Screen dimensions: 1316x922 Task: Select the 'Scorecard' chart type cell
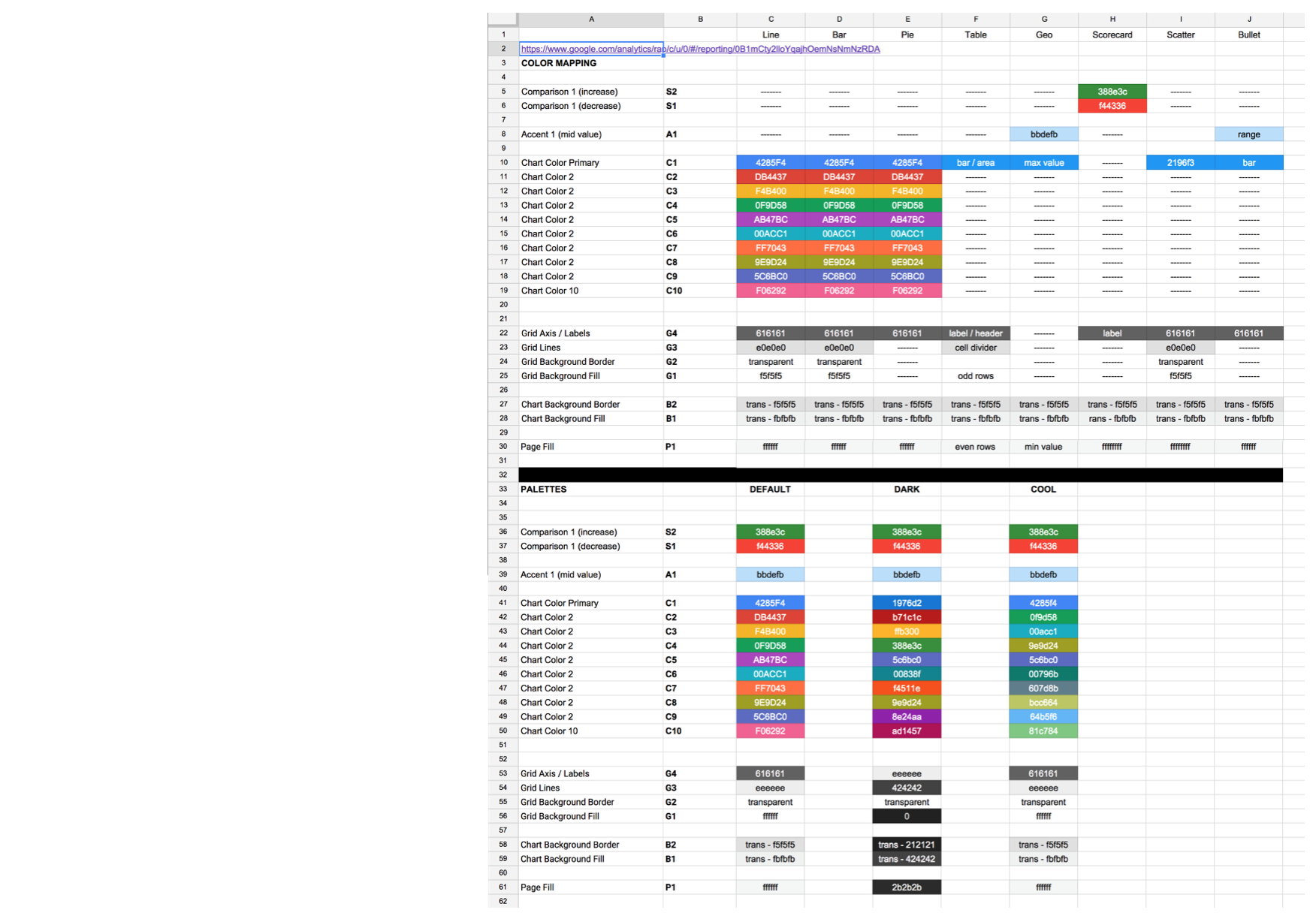1112,35
